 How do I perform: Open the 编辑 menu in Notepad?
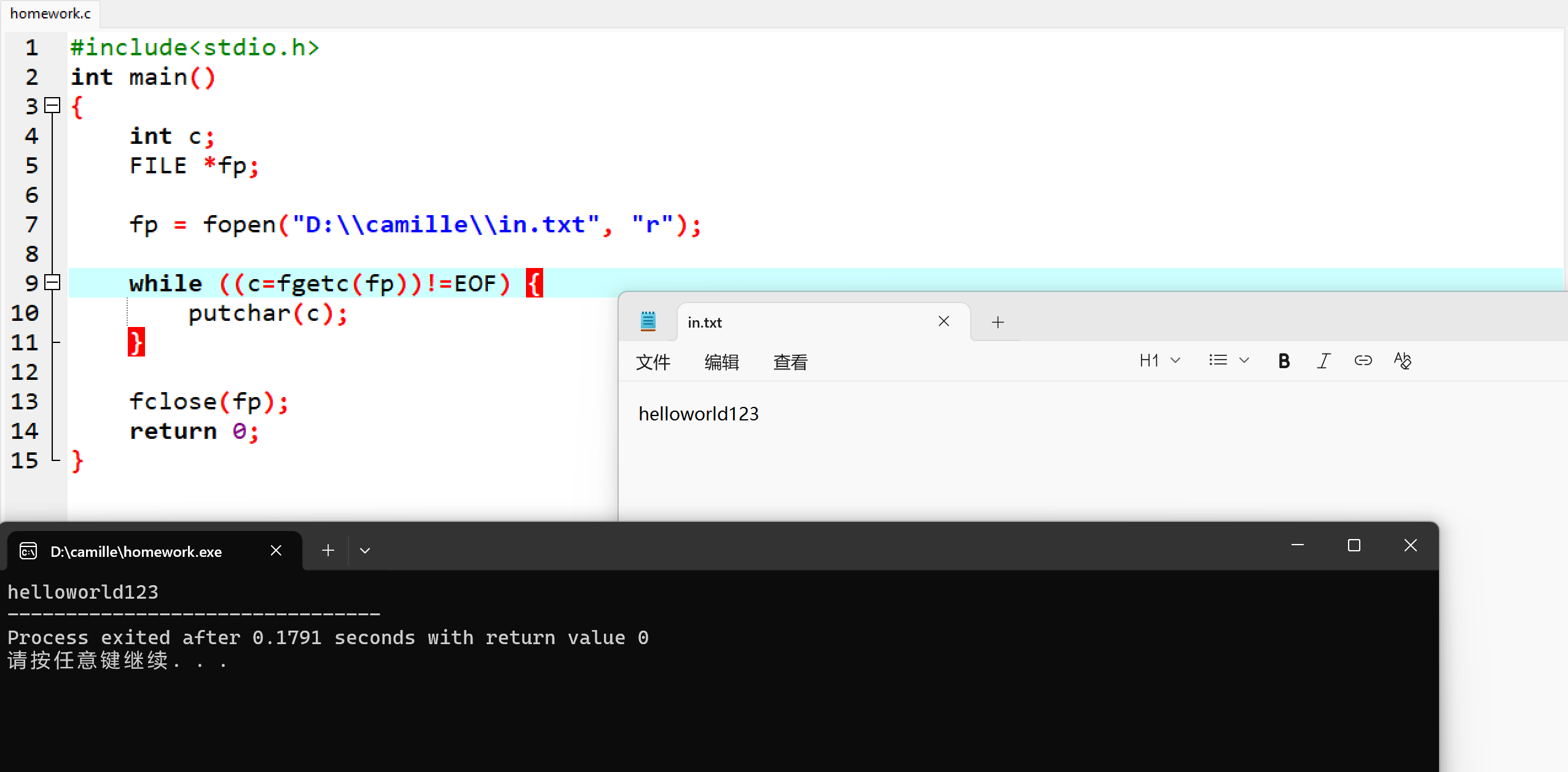pyautogui.click(x=721, y=362)
